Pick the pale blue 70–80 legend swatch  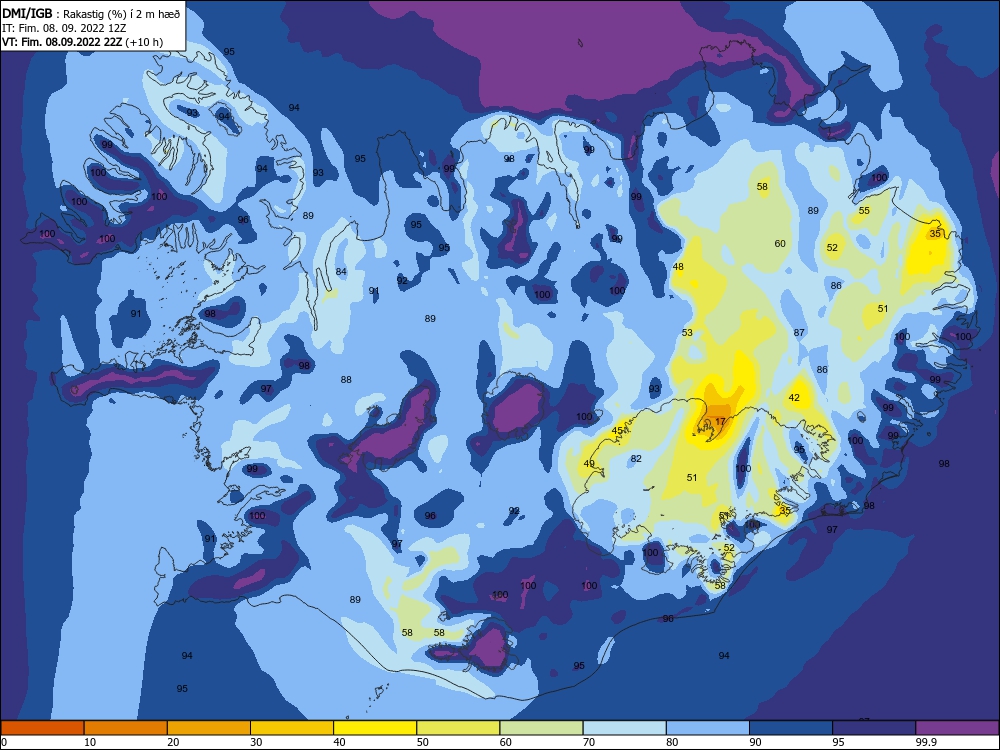pos(624,728)
